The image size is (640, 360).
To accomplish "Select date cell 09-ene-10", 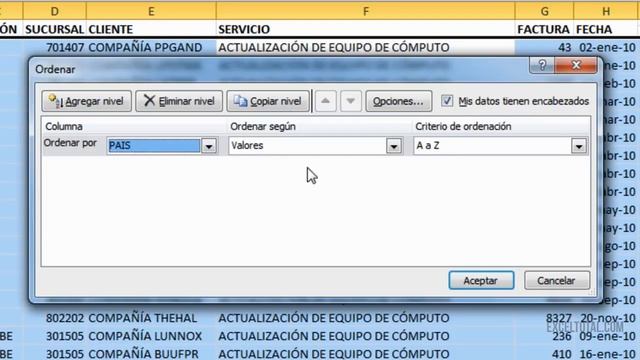I will [x=607, y=336].
